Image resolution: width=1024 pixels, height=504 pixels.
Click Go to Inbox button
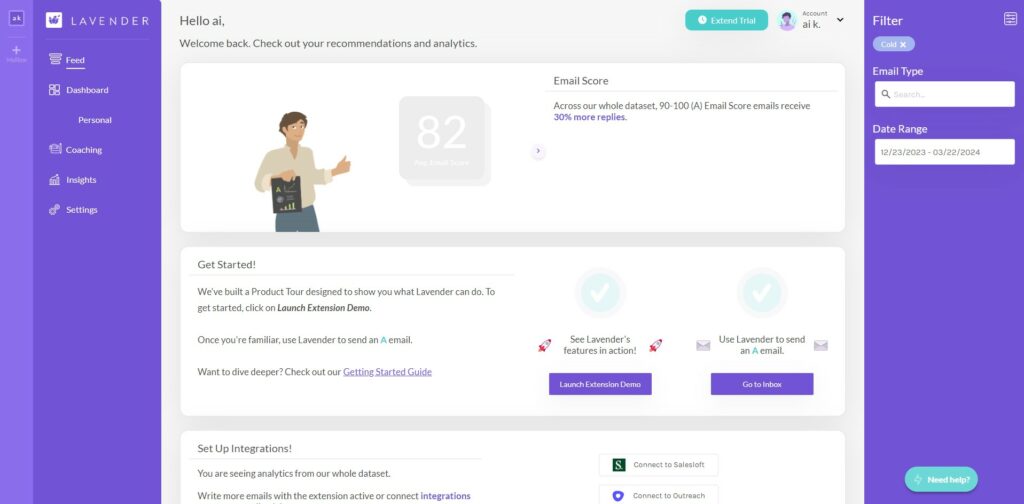[762, 384]
